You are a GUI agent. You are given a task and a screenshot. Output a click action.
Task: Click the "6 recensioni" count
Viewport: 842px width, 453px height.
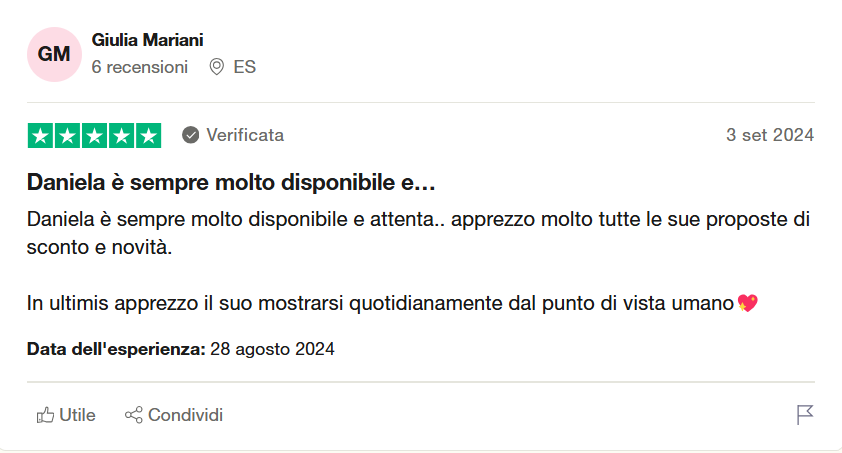click(139, 67)
